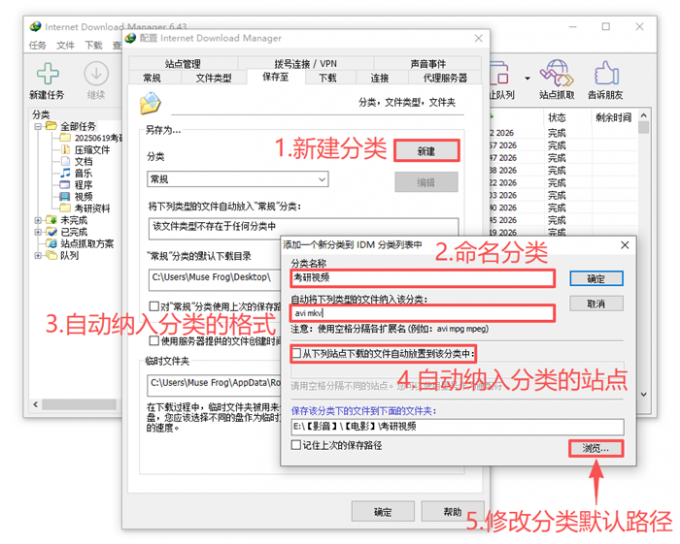Image resolution: width=680 pixels, height=544 pixels.
Task: Click 确定 at bottom of configuration dialog
Action: (382, 511)
